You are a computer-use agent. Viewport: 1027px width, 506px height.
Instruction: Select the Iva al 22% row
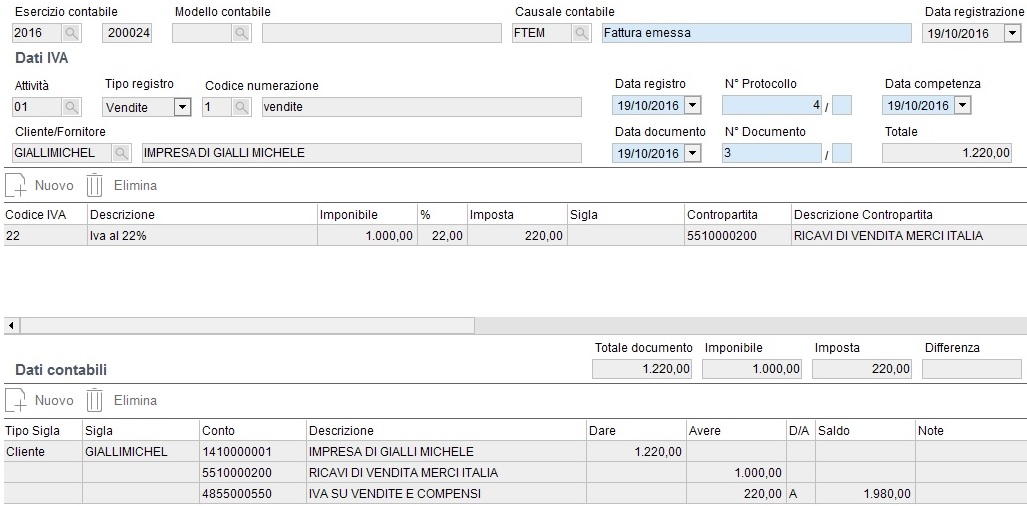[514, 236]
